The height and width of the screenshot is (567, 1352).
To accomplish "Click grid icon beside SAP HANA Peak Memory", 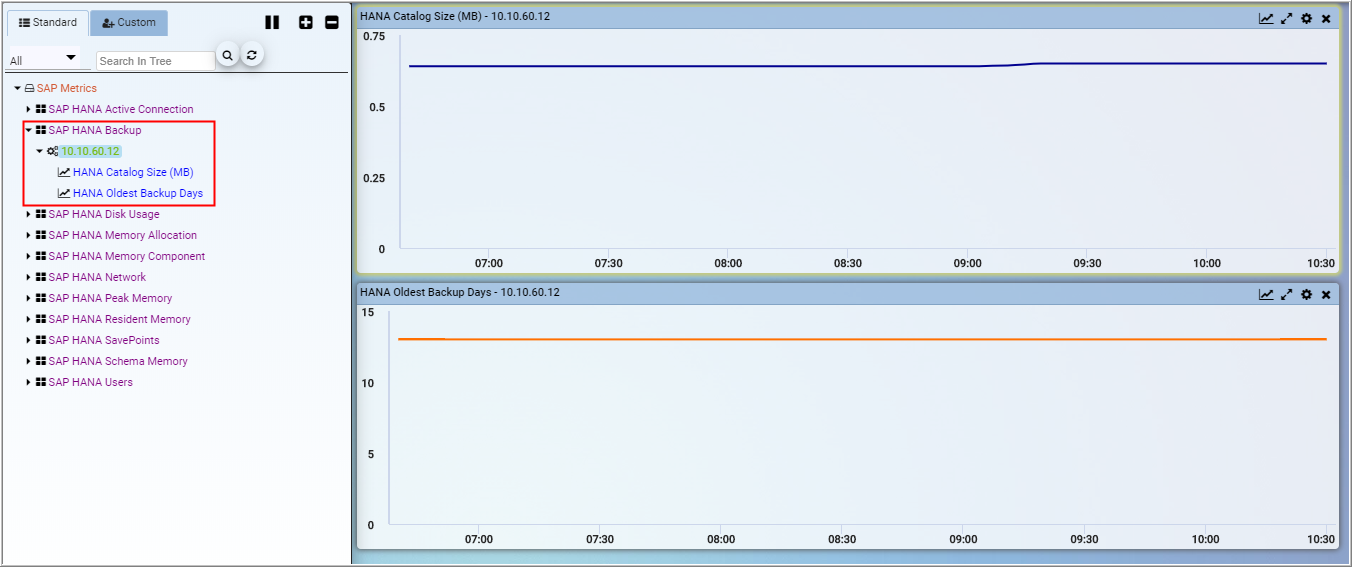I will [x=41, y=298].
